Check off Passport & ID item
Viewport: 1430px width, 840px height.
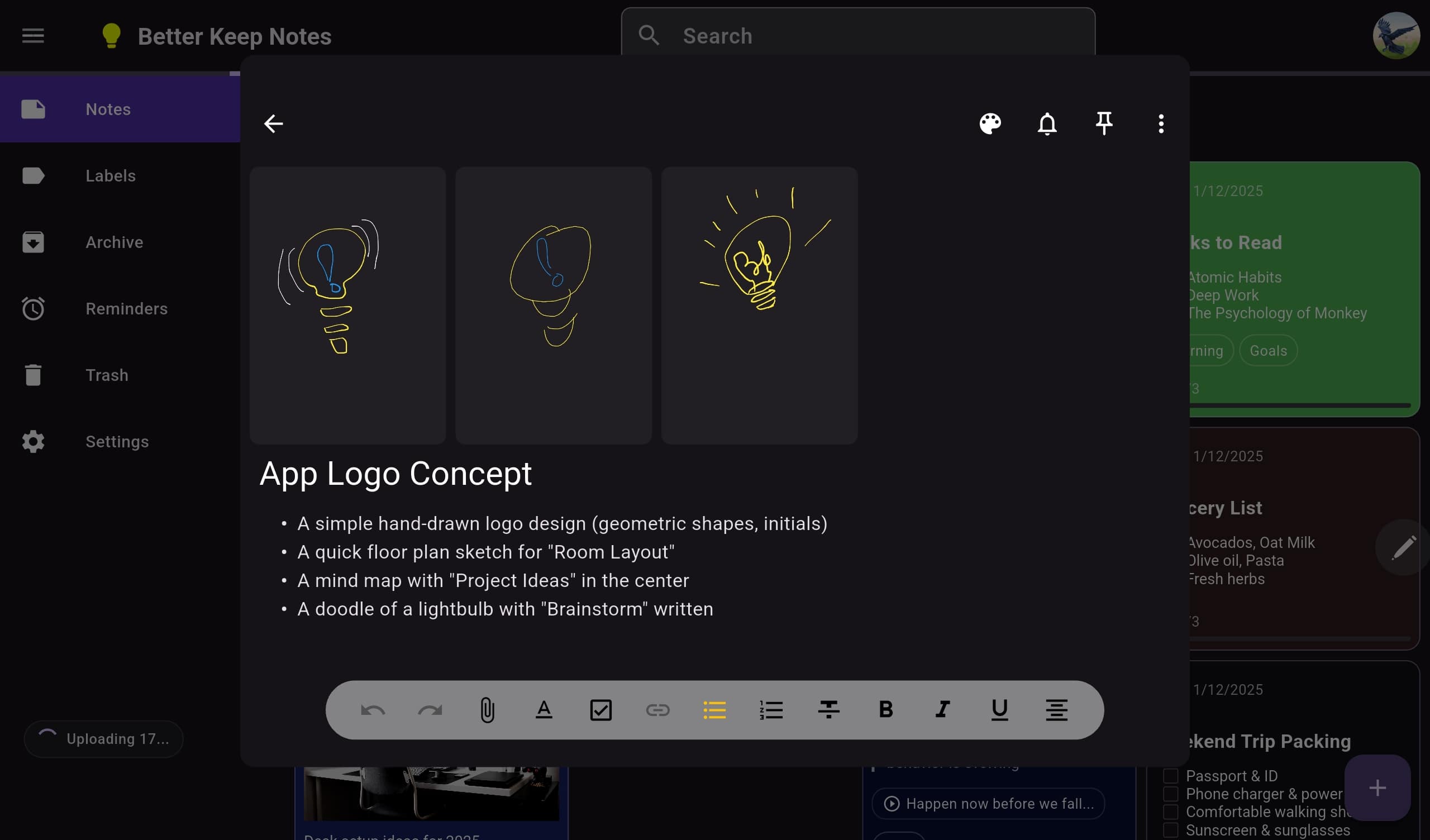point(1170,775)
